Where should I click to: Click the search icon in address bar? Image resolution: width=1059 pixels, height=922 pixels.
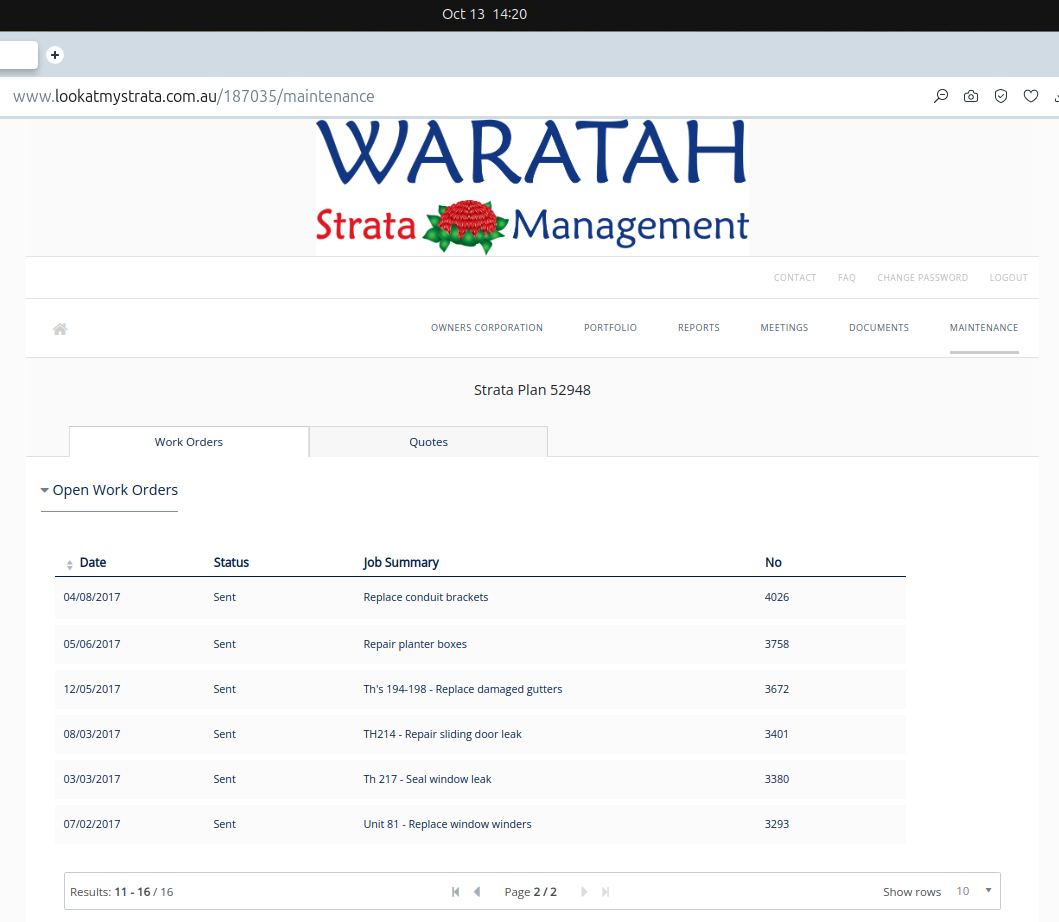(941, 96)
